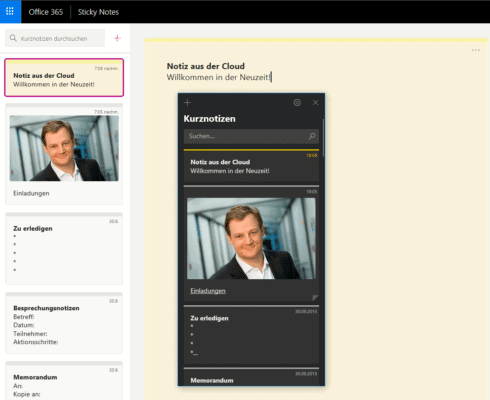490x400 pixels.
Task: Click the Einladungen caption in sidebar card
Action: tap(31, 193)
